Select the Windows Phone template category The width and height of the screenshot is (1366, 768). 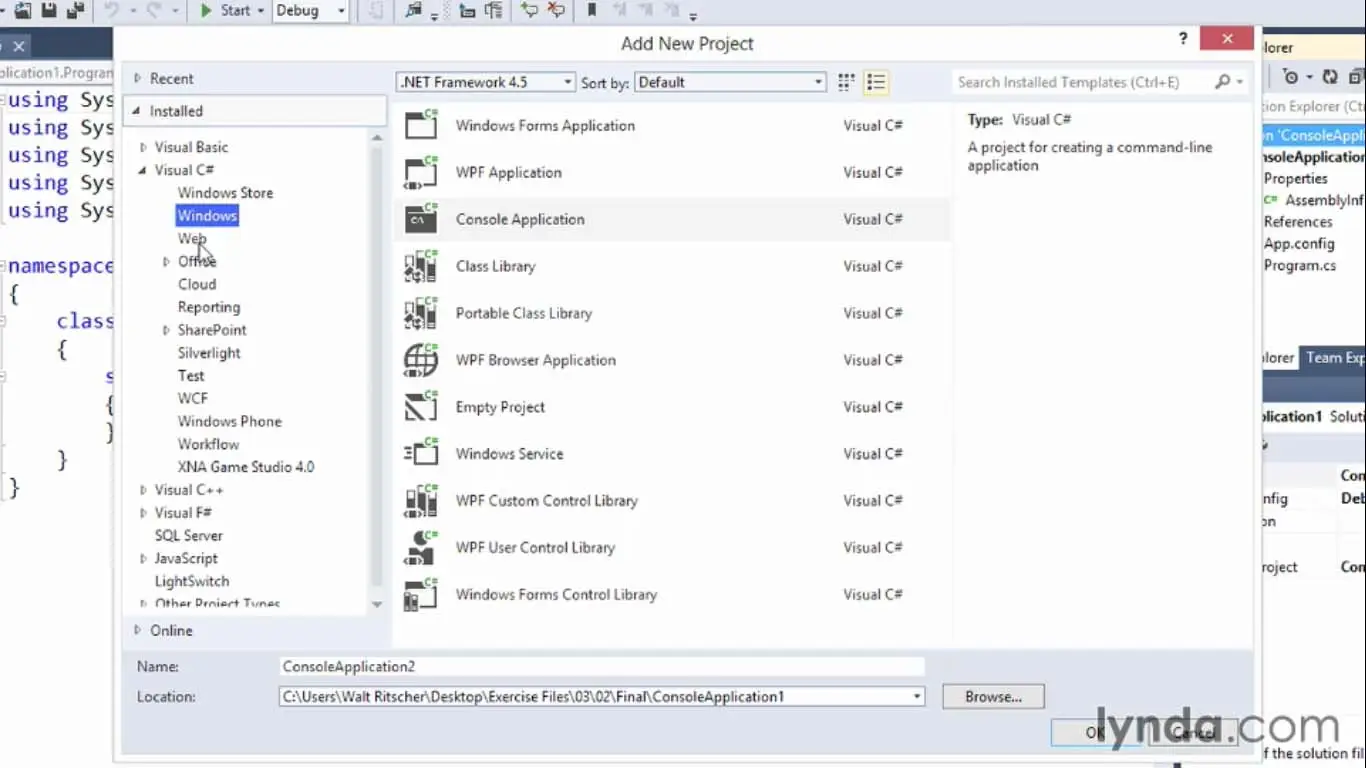coord(230,421)
